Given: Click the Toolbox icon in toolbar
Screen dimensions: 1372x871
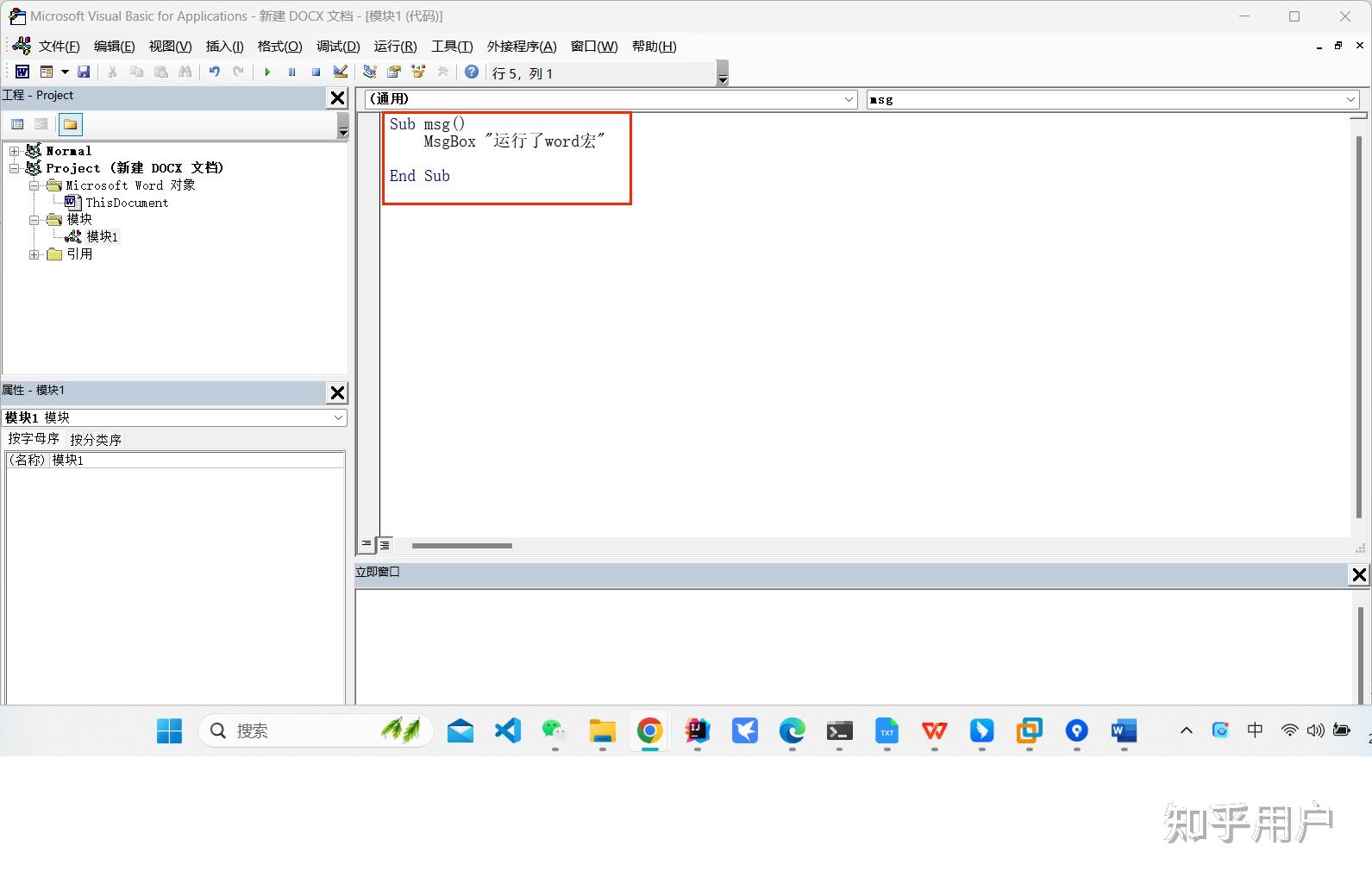Looking at the screenshot, I should (x=442, y=72).
